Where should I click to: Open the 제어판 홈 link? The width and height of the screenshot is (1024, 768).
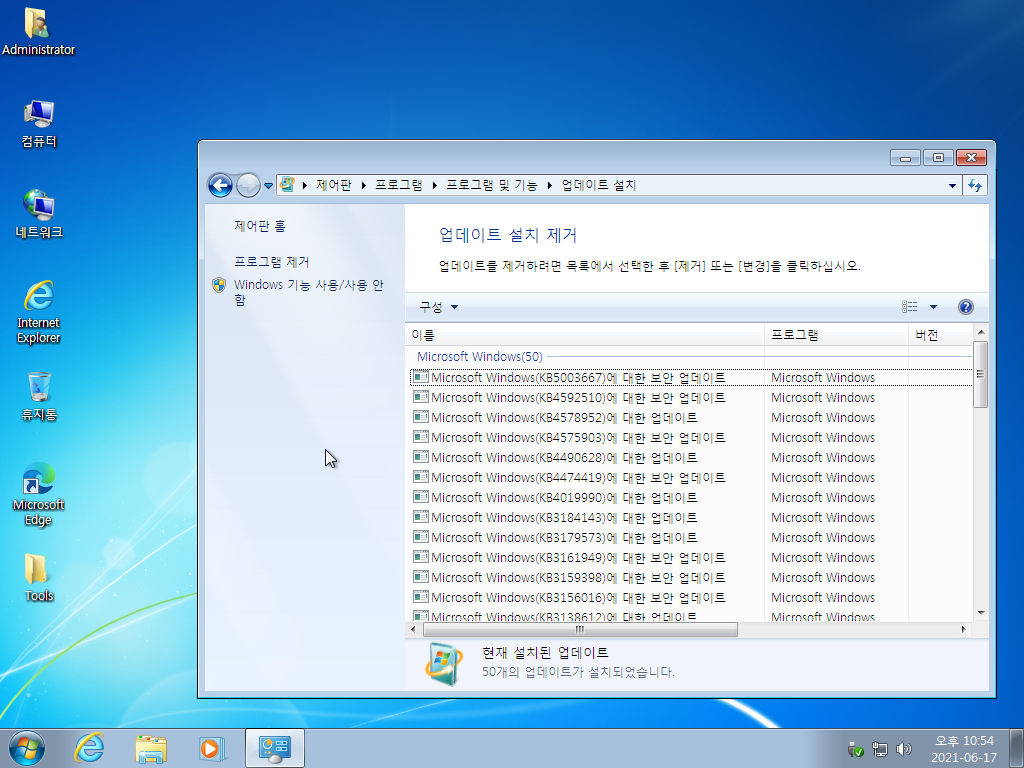click(260, 226)
